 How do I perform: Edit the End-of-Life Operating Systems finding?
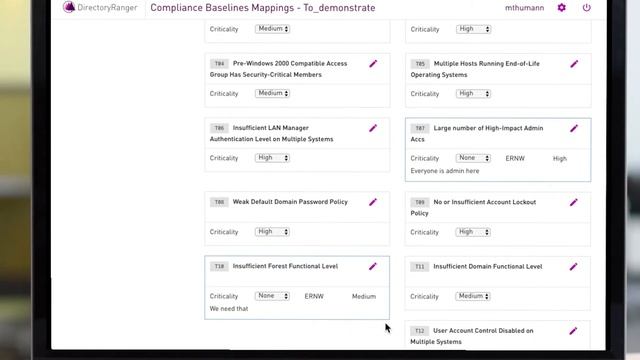click(x=574, y=64)
